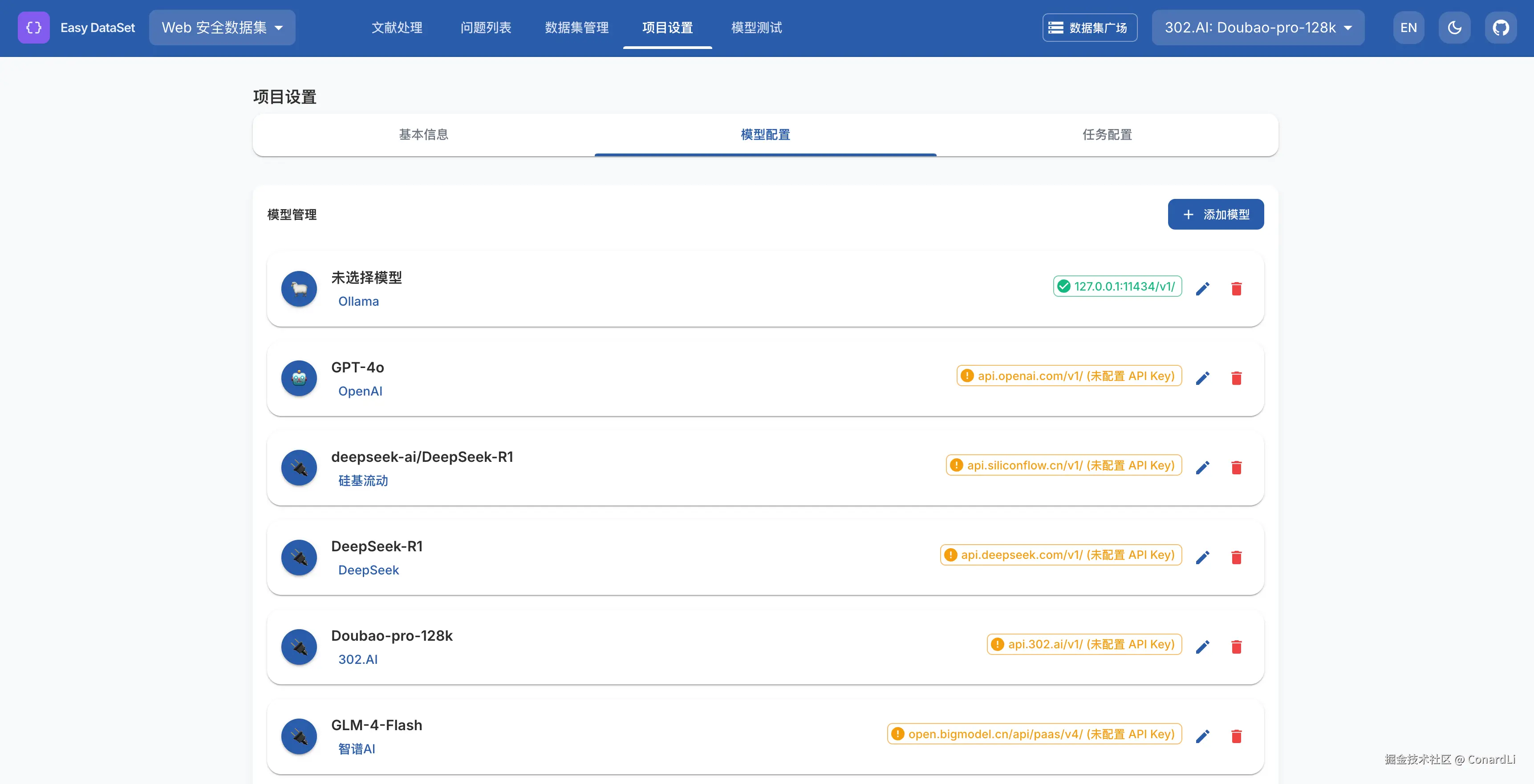1534x784 pixels.
Task: Click the api.openai.com endpoint warning chip
Action: [x=1069, y=376]
